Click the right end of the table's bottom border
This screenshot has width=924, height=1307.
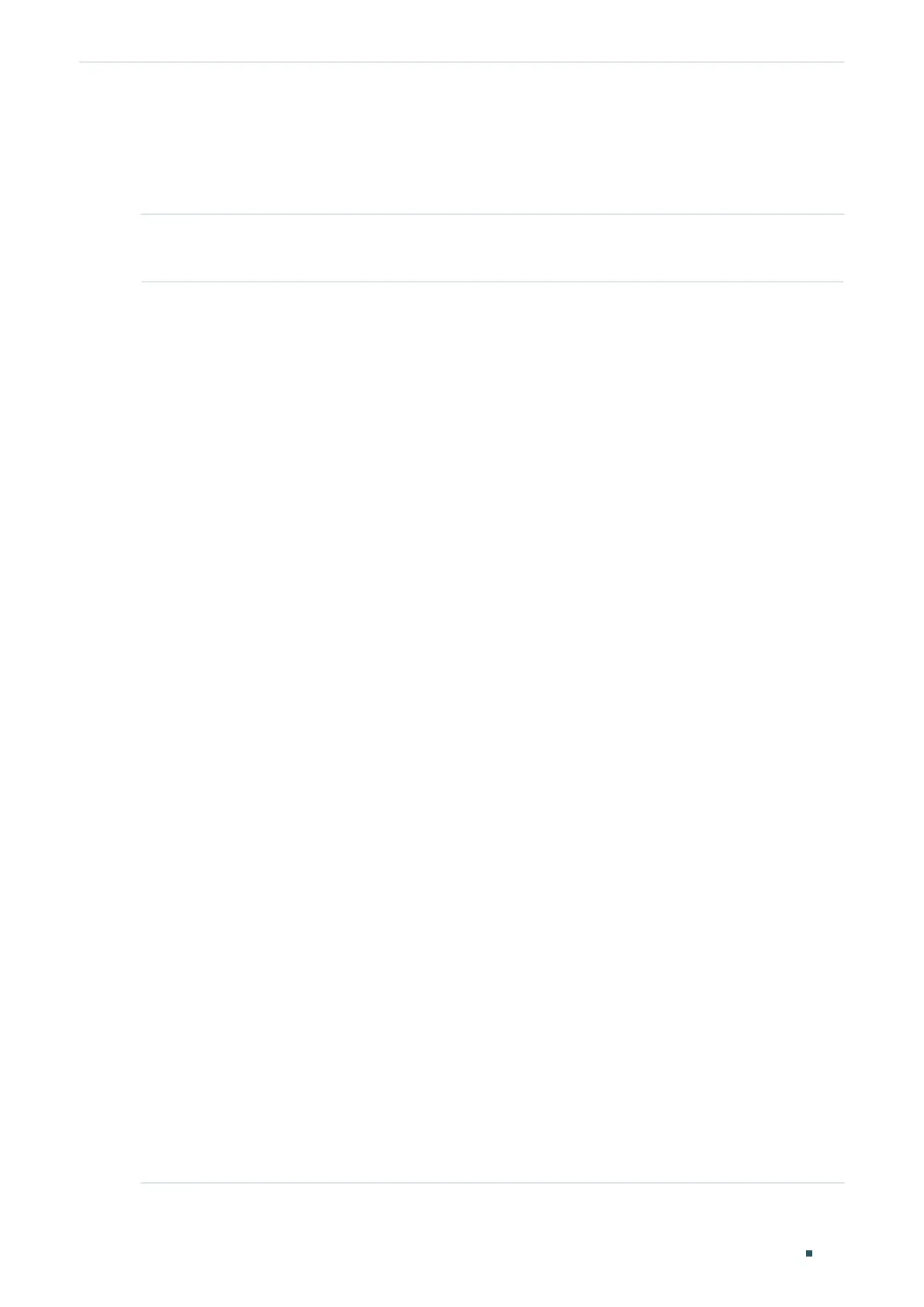pyautogui.click(x=839, y=1183)
